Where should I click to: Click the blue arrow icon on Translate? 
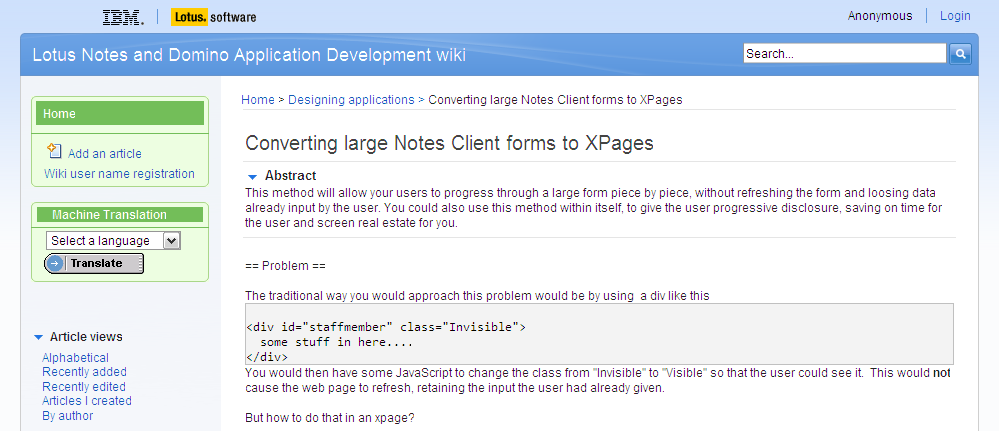(56, 263)
